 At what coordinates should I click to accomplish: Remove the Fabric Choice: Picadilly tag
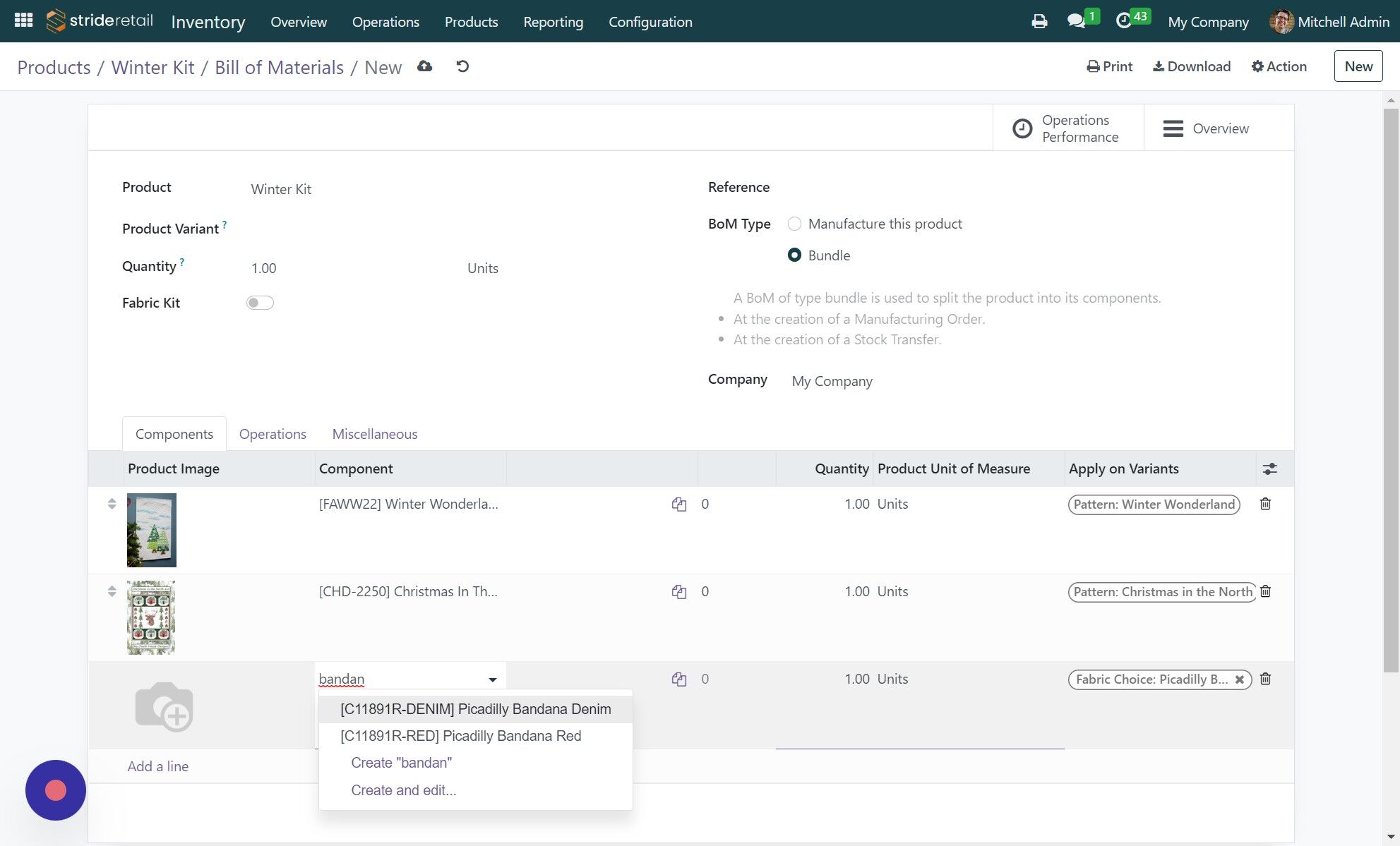[1239, 679]
